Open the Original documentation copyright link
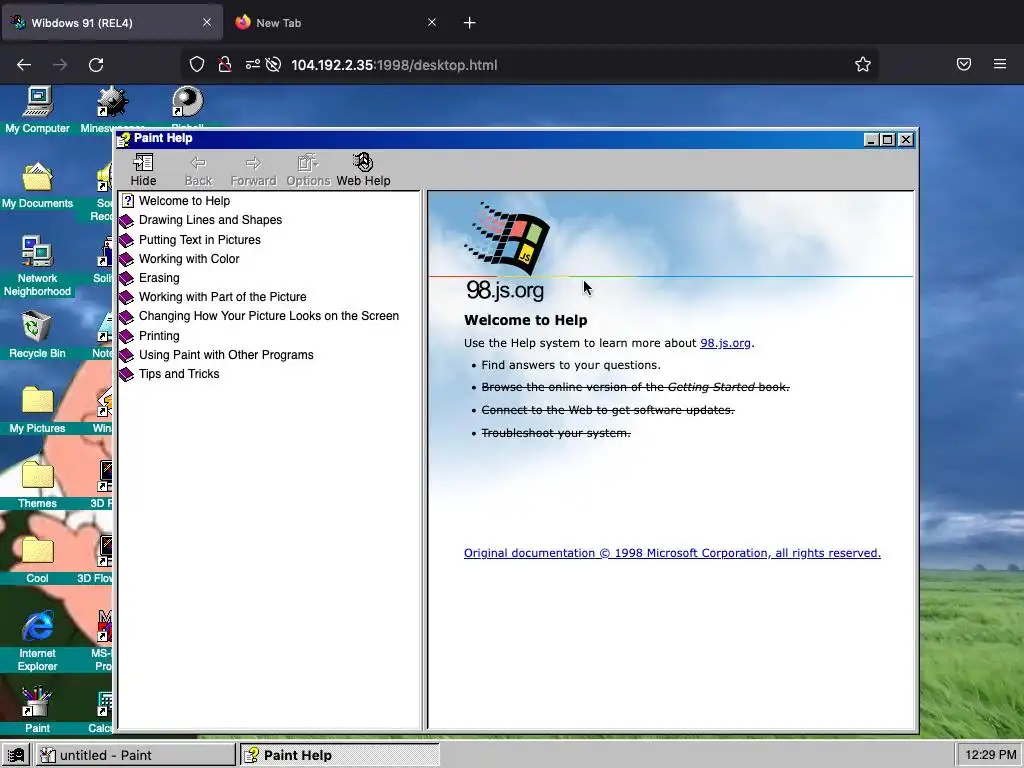This screenshot has height=768, width=1024. click(x=672, y=553)
